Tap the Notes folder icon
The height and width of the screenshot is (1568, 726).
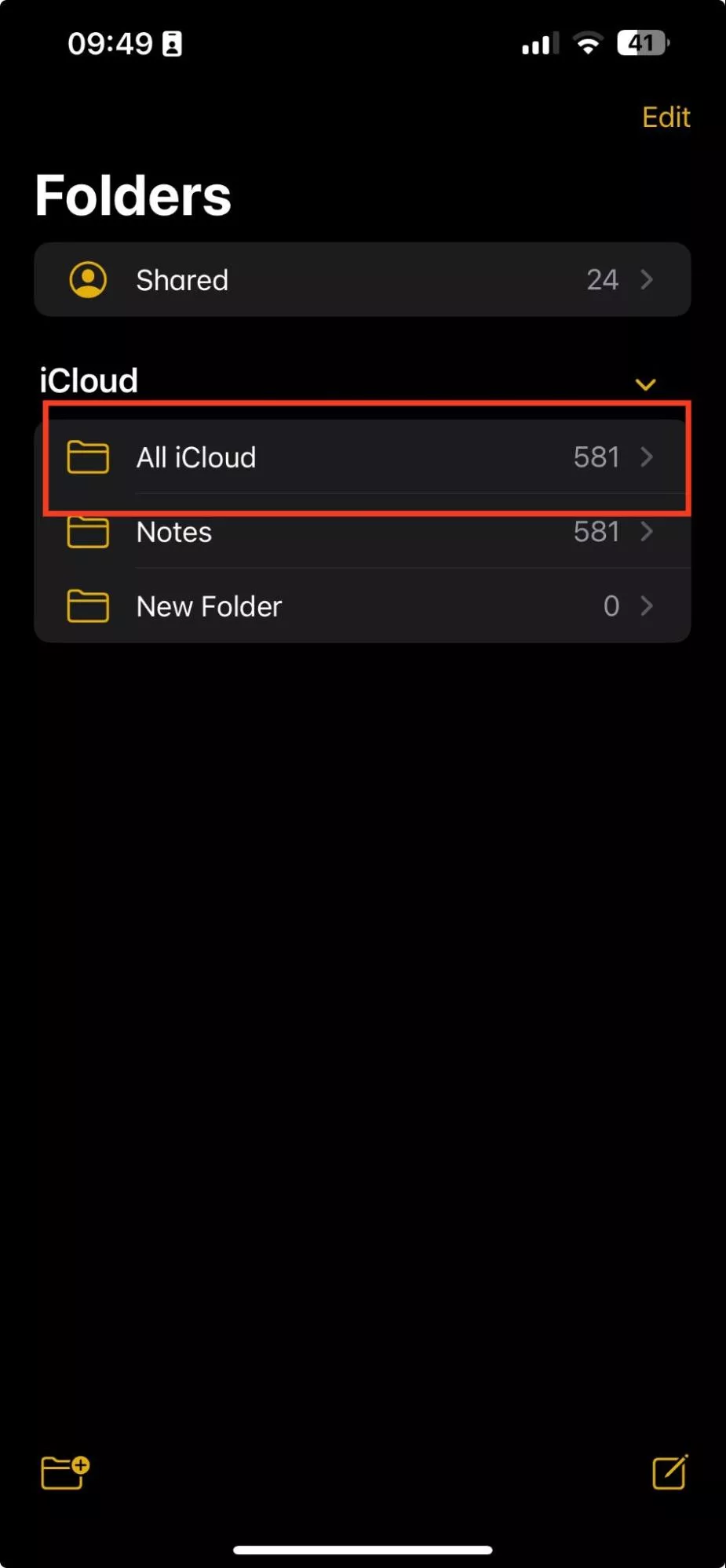coord(88,532)
